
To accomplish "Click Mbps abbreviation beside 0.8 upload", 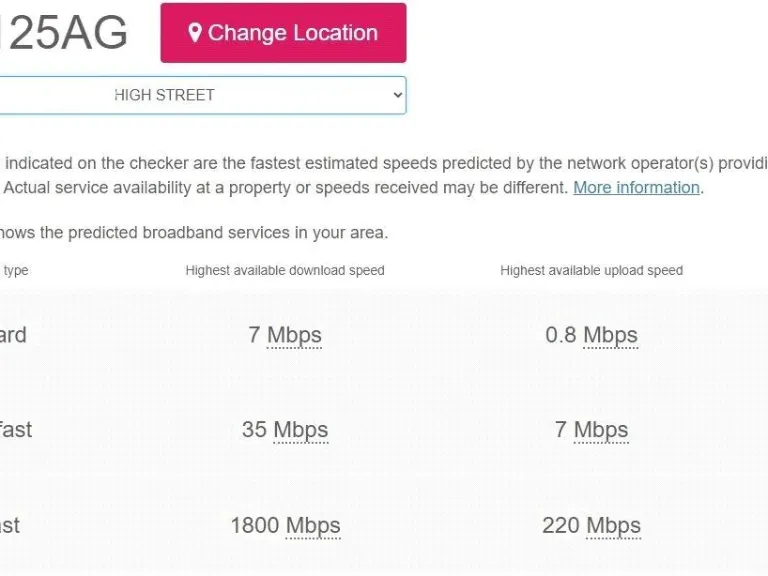I will pyautogui.click(x=610, y=335).
